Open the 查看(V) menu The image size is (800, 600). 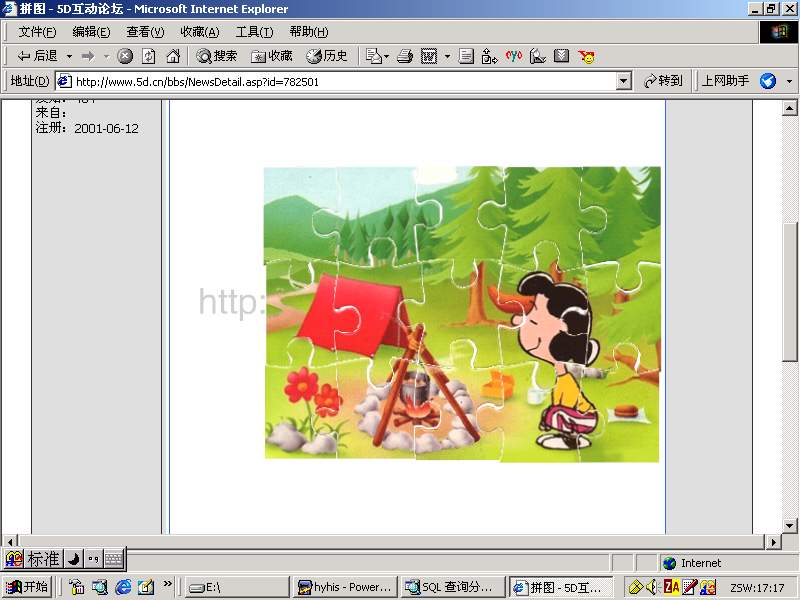tap(145, 32)
